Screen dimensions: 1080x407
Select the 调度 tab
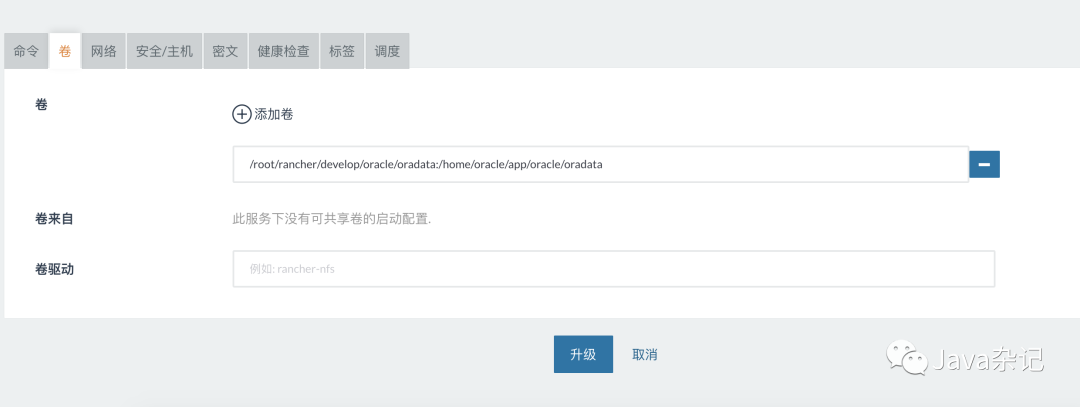[387, 51]
